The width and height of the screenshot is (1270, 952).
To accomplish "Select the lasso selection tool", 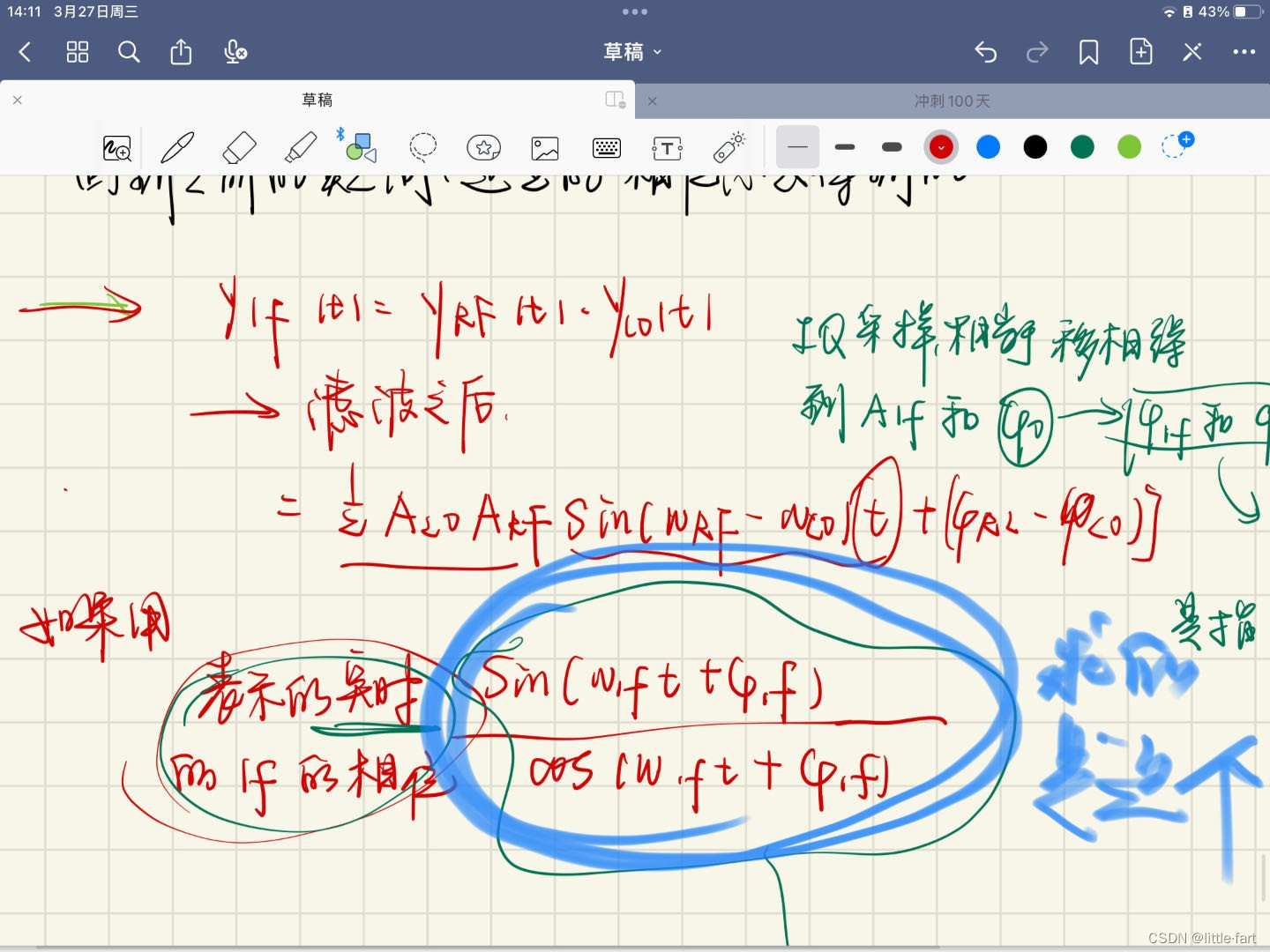I will point(423,147).
